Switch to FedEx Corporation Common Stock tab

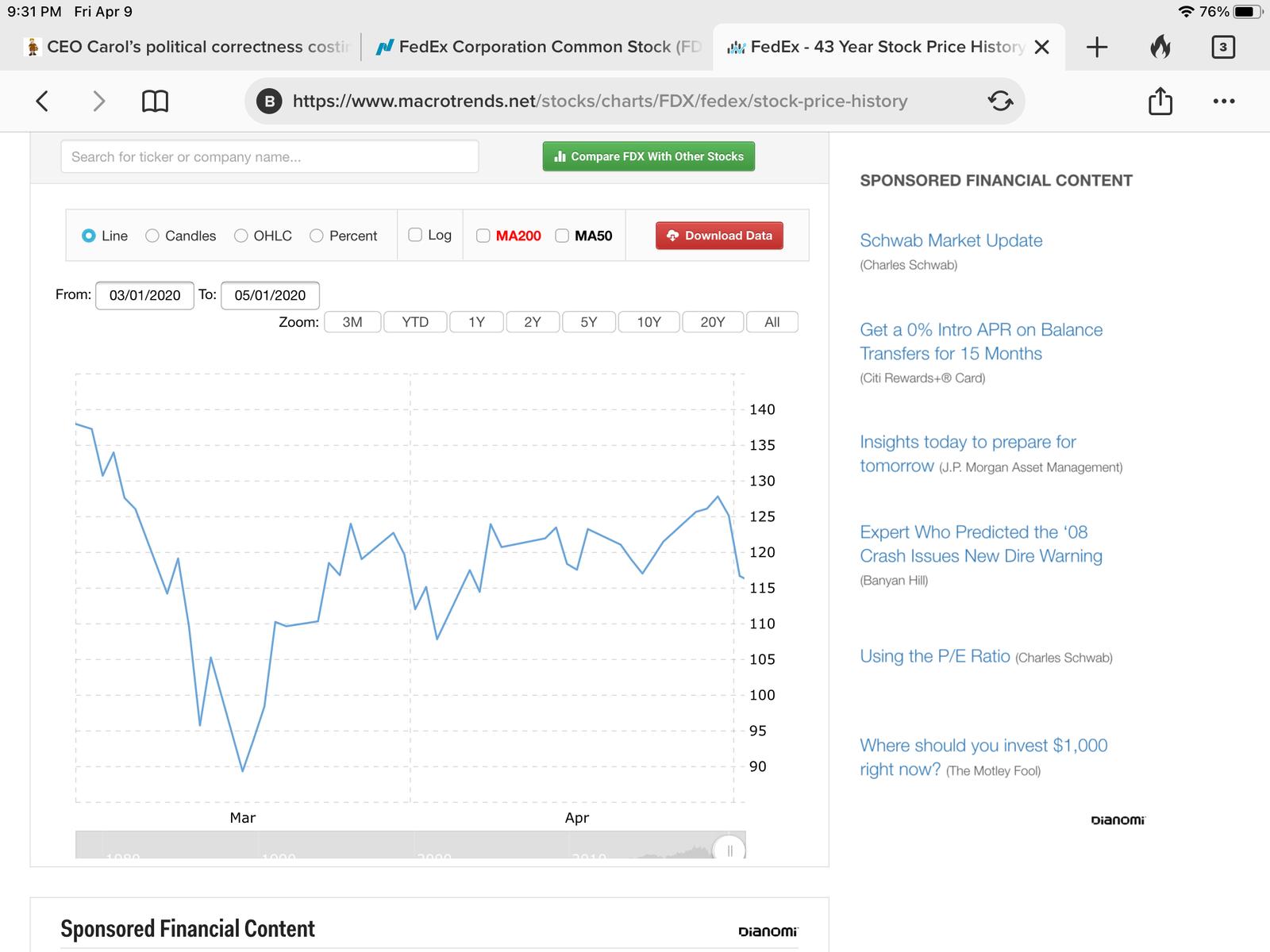(x=539, y=47)
